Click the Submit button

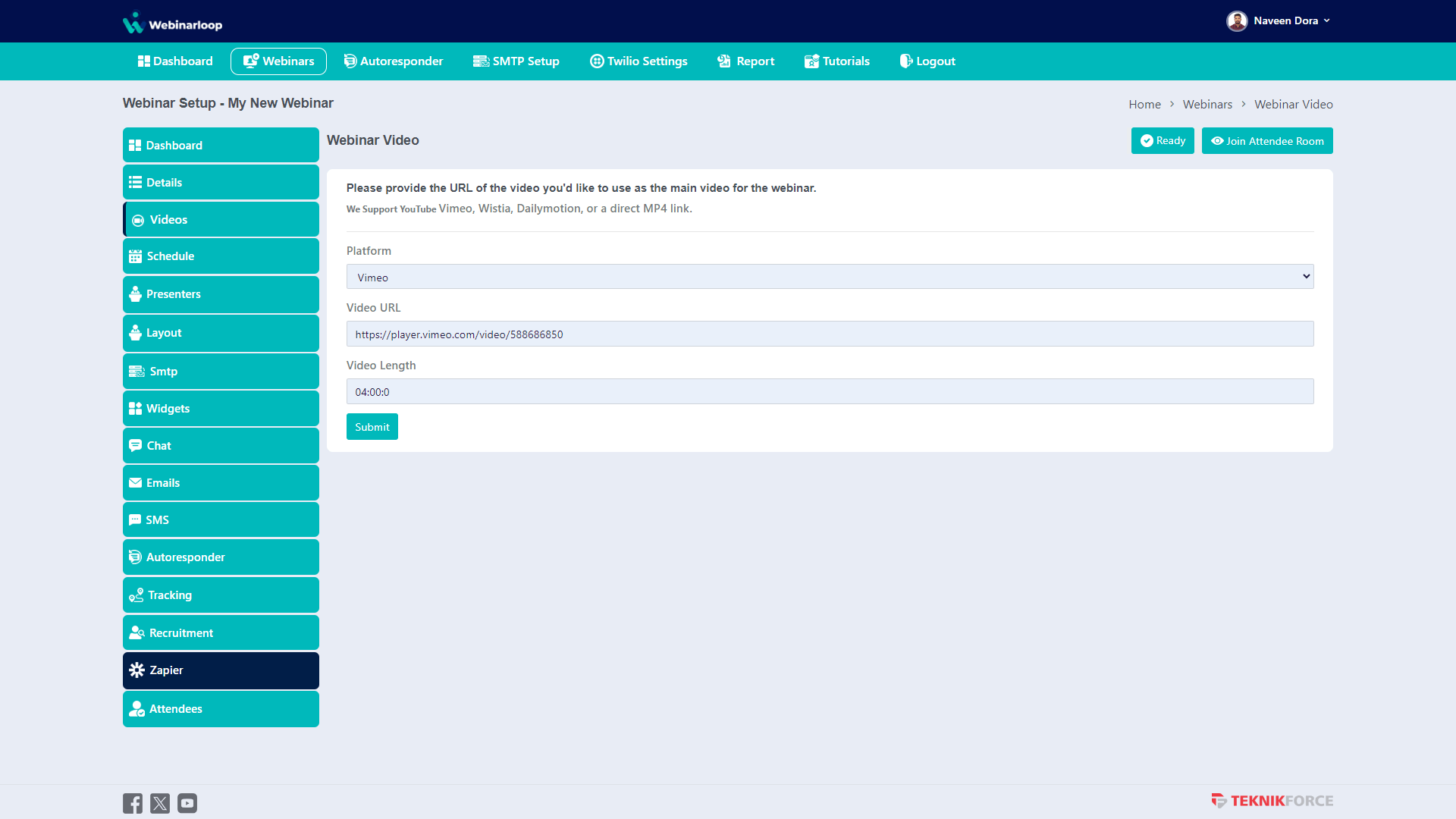coord(372,427)
